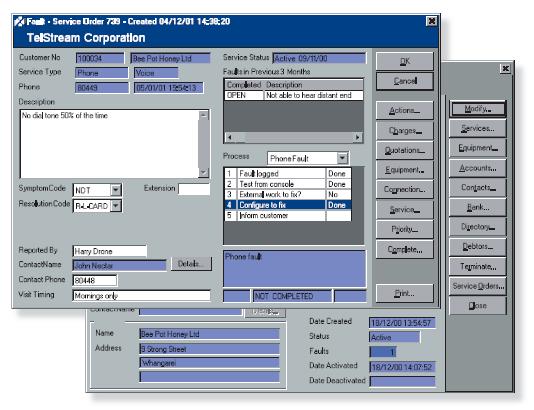Click Services in the back window
This screenshot has width=534, height=410.
478,128
